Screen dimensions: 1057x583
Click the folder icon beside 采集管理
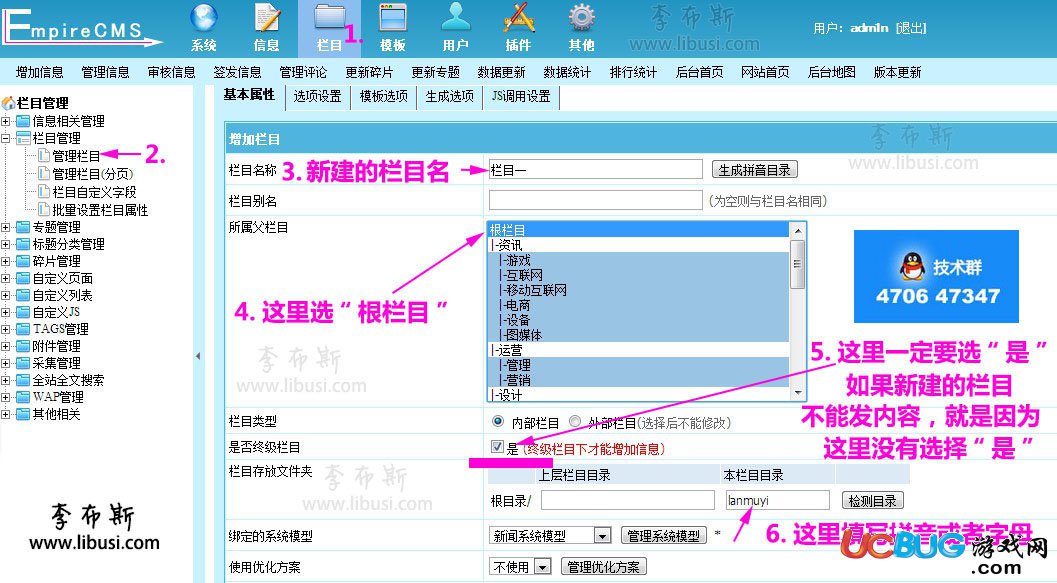tap(24, 363)
